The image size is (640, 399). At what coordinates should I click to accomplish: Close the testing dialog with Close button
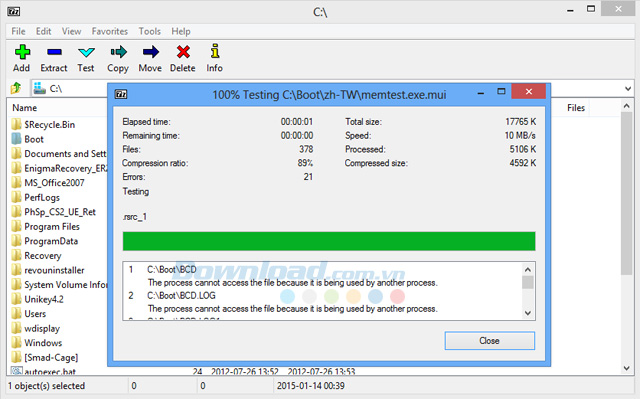[x=489, y=341]
